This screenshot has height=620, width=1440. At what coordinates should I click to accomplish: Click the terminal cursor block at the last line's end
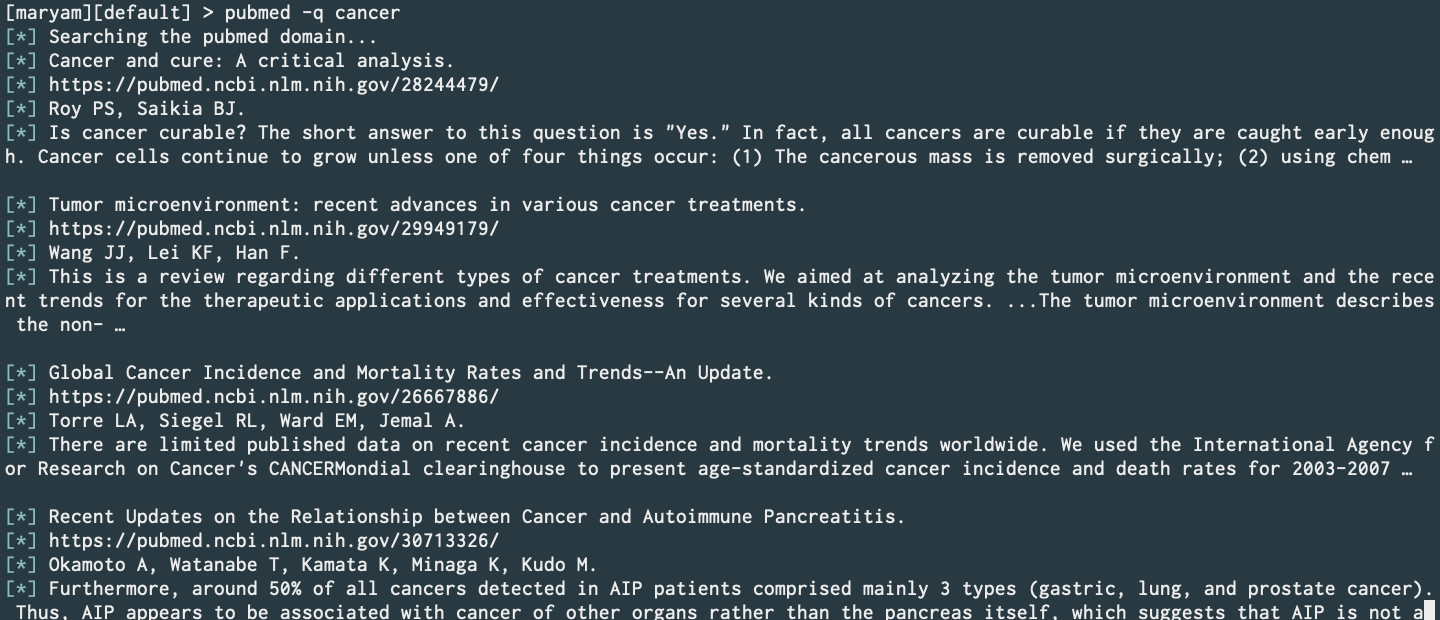(x=1429, y=609)
